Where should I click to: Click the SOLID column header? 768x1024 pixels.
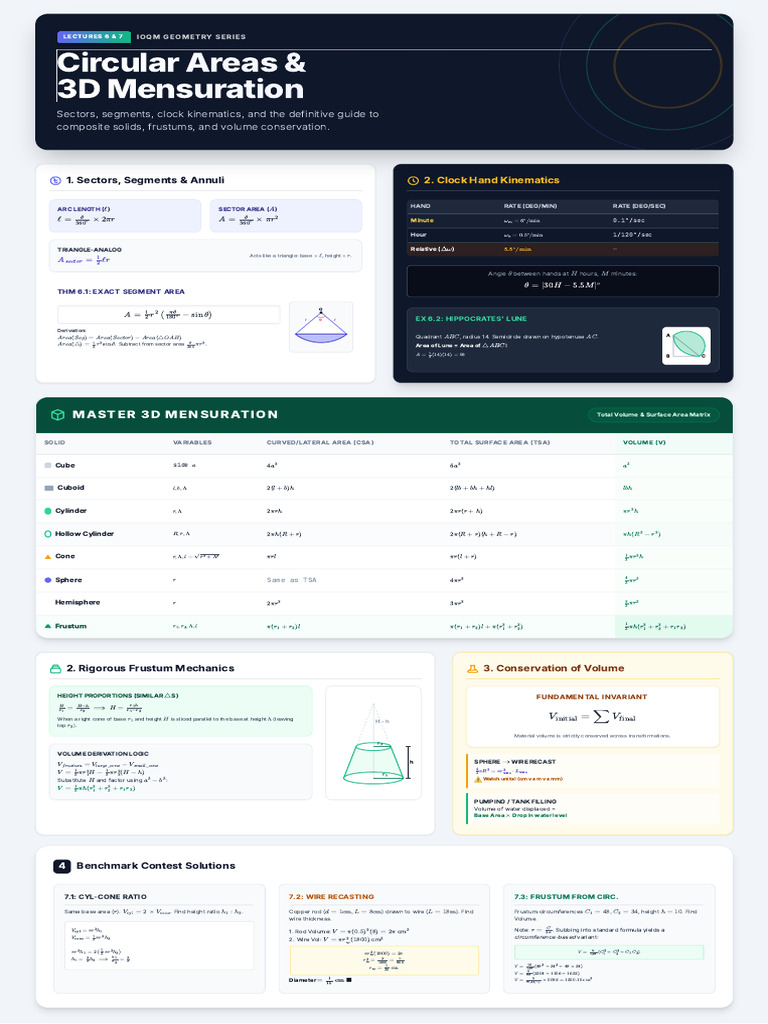(x=54, y=442)
